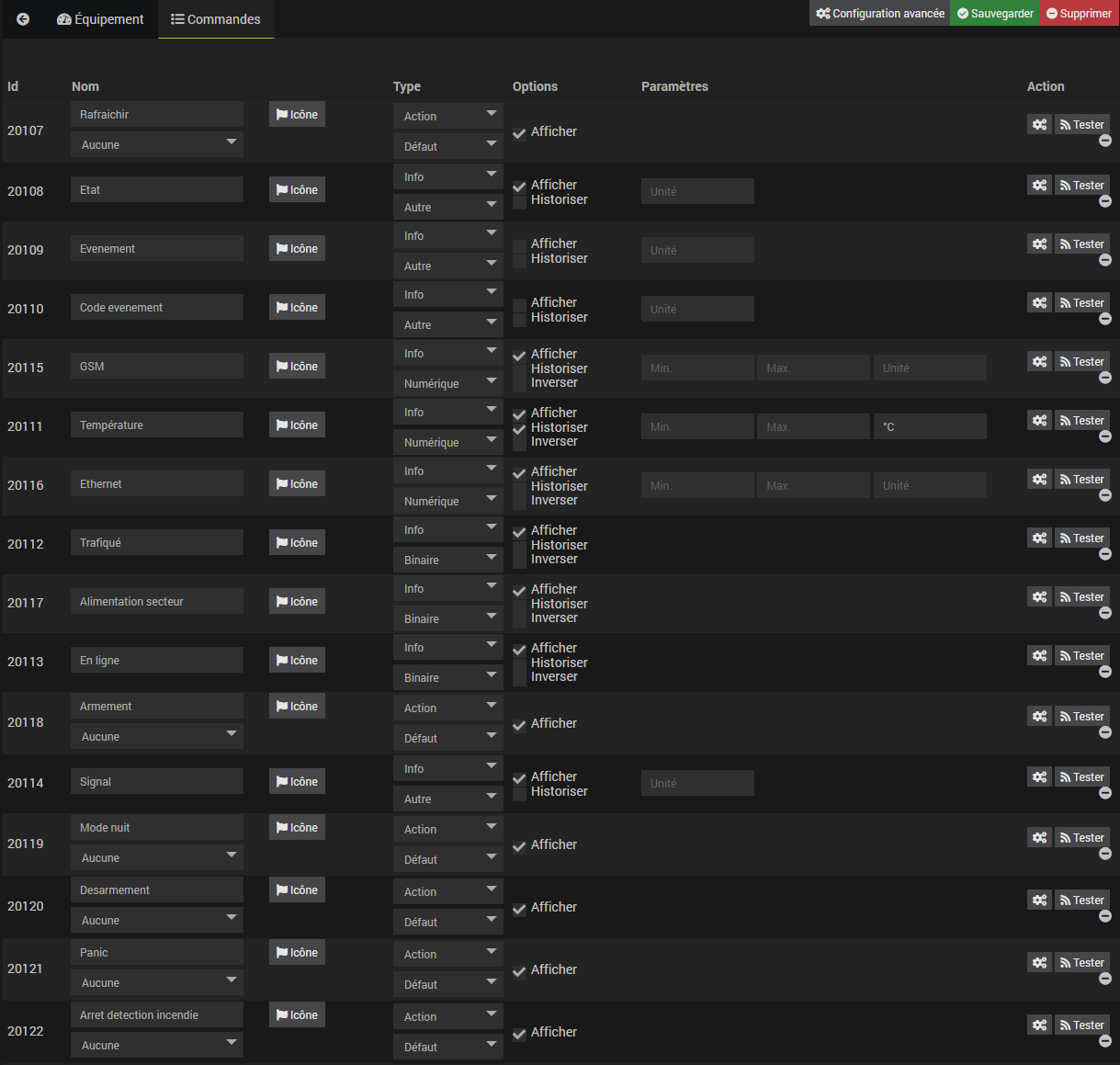Image resolution: width=1120 pixels, height=1065 pixels.
Task: Focus °C unit field for Température
Action: (x=930, y=426)
